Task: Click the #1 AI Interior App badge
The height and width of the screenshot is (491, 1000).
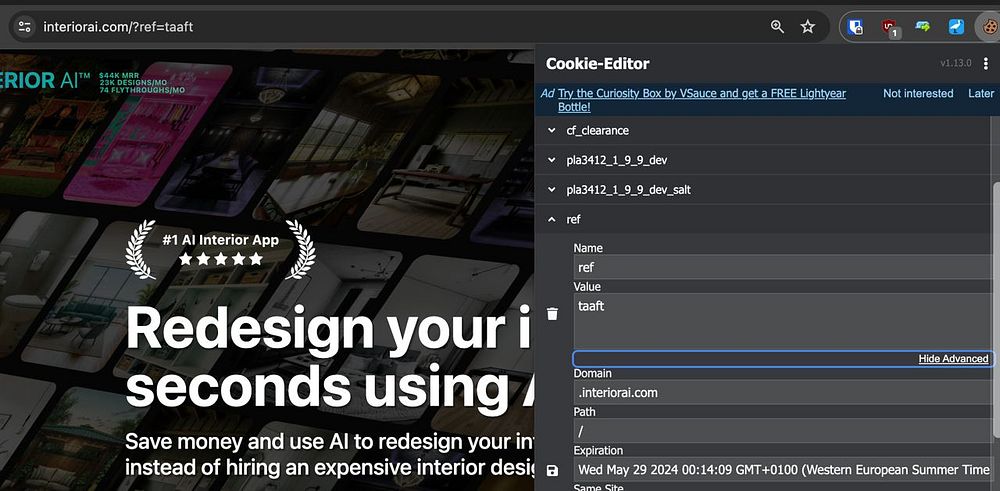Action: pyautogui.click(x=220, y=249)
